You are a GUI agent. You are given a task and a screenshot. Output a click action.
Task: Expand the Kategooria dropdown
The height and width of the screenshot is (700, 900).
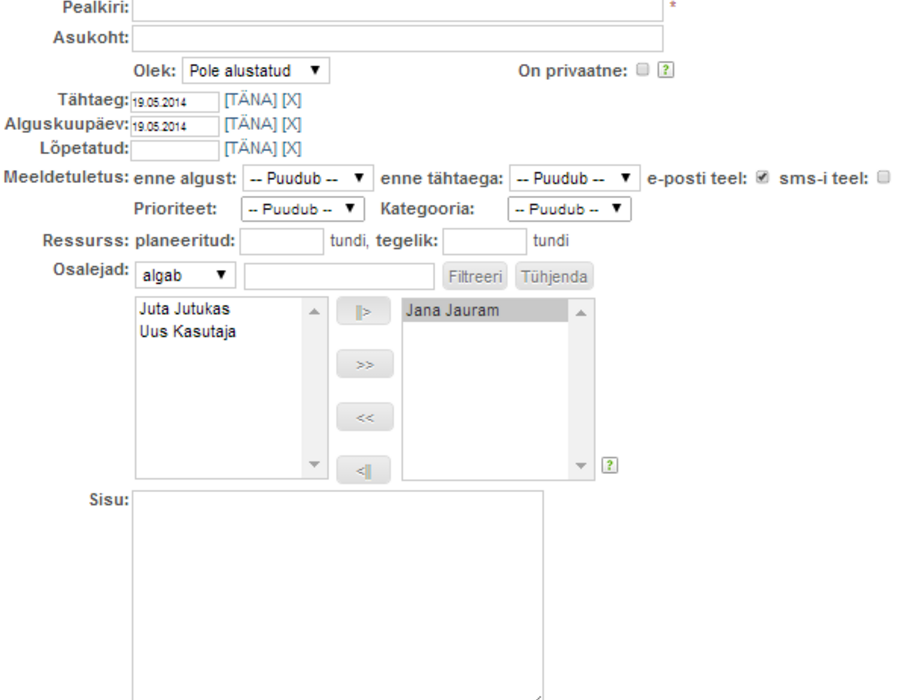569,209
